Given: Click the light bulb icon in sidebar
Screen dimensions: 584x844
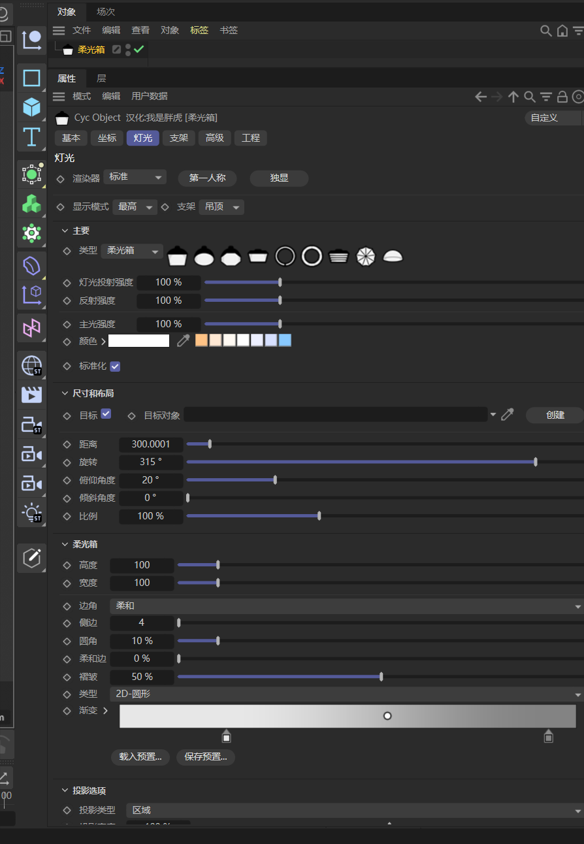Looking at the screenshot, I should 31,512.
